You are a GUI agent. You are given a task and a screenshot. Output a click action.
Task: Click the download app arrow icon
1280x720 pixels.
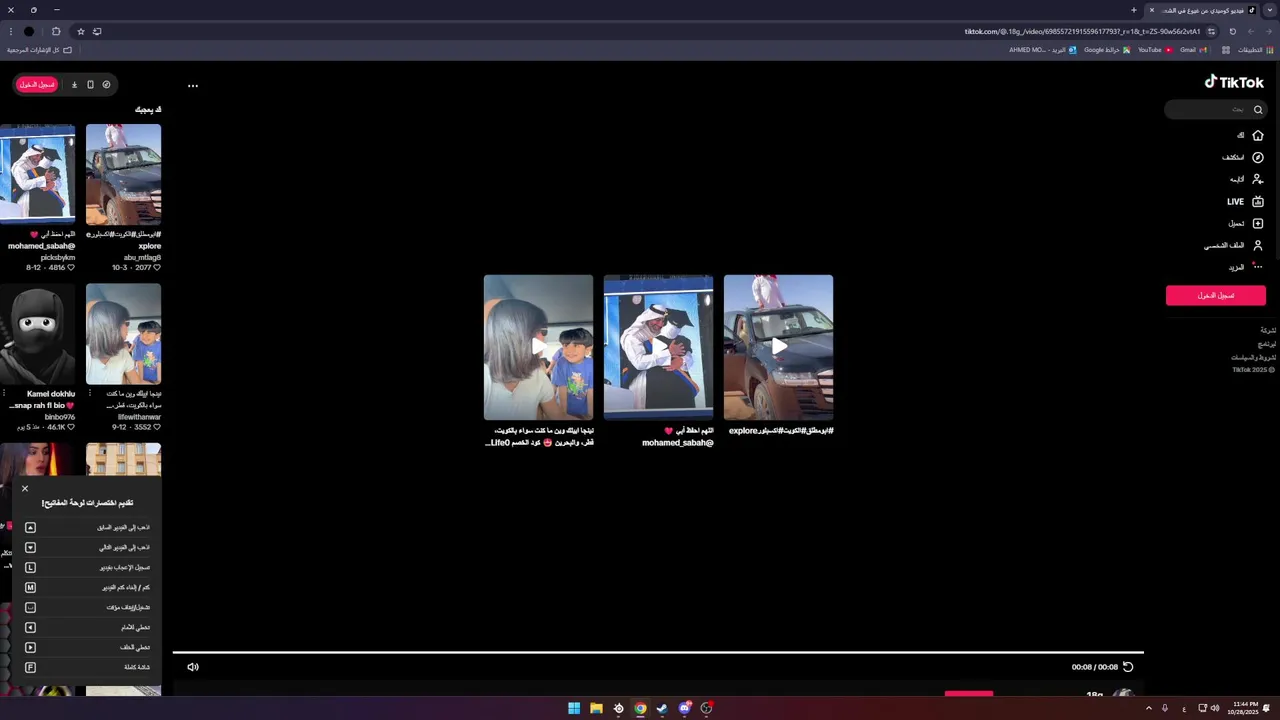74,85
